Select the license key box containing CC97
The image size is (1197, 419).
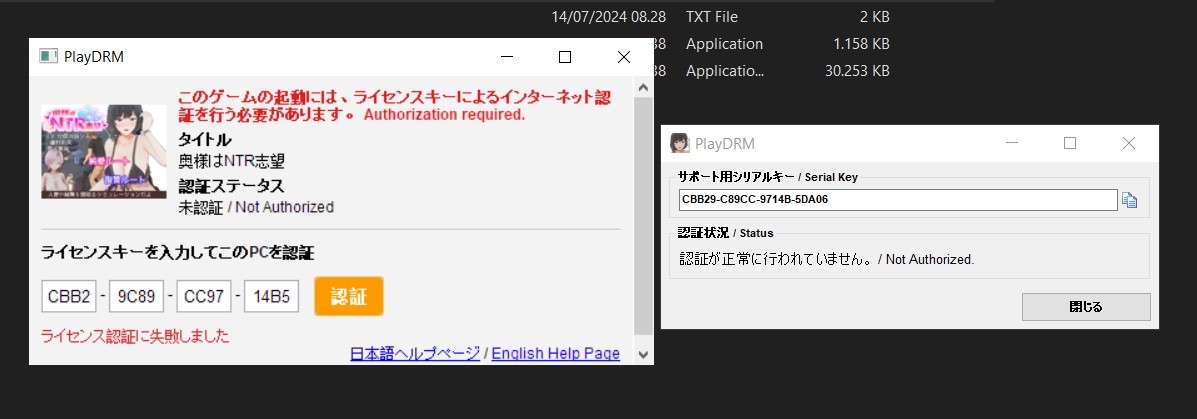pyautogui.click(x=203, y=296)
